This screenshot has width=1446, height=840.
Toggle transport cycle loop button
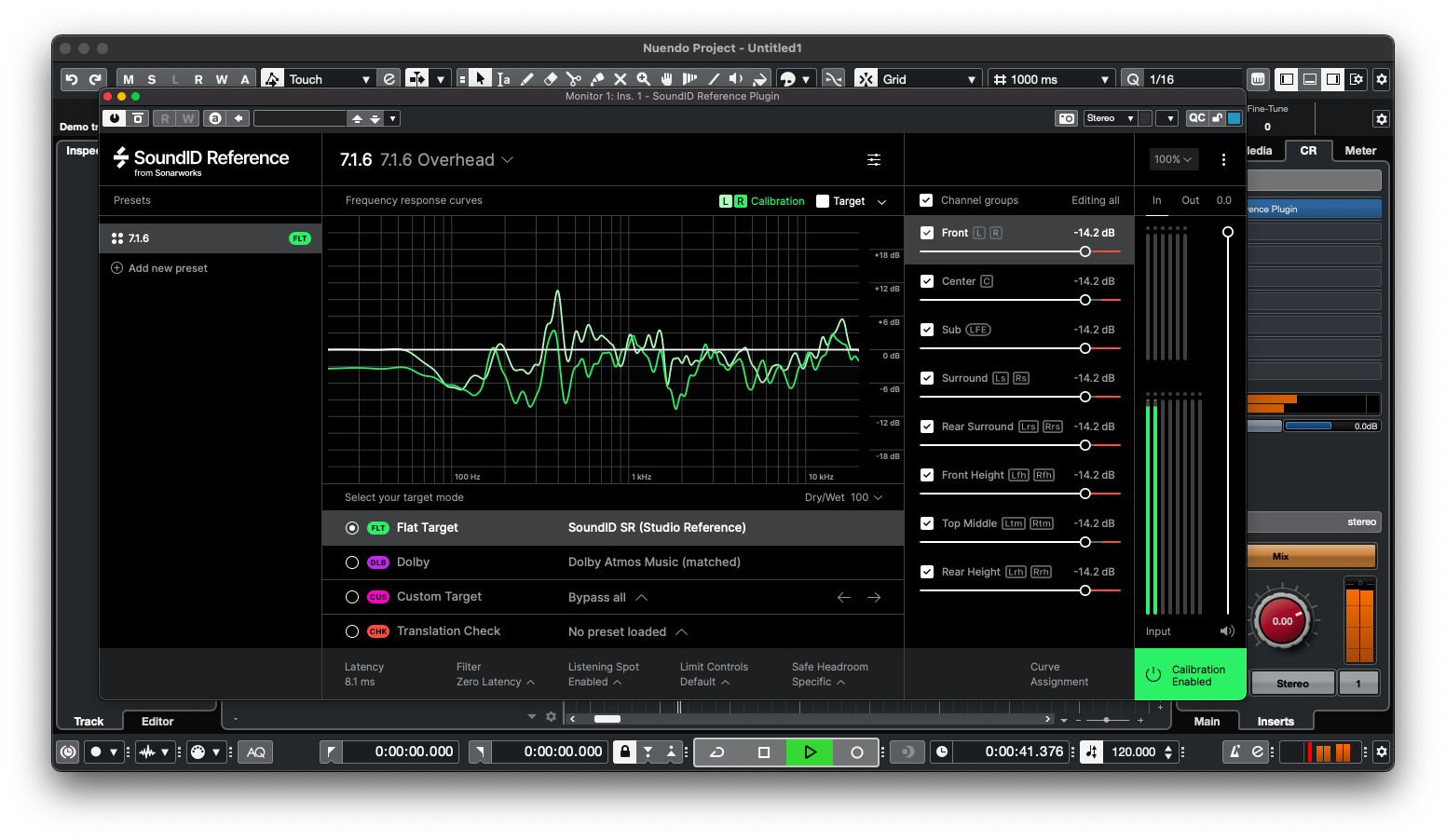[717, 752]
